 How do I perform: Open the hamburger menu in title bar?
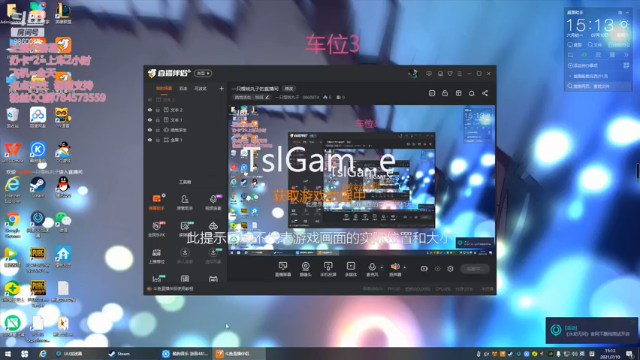[x=460, y=73]
